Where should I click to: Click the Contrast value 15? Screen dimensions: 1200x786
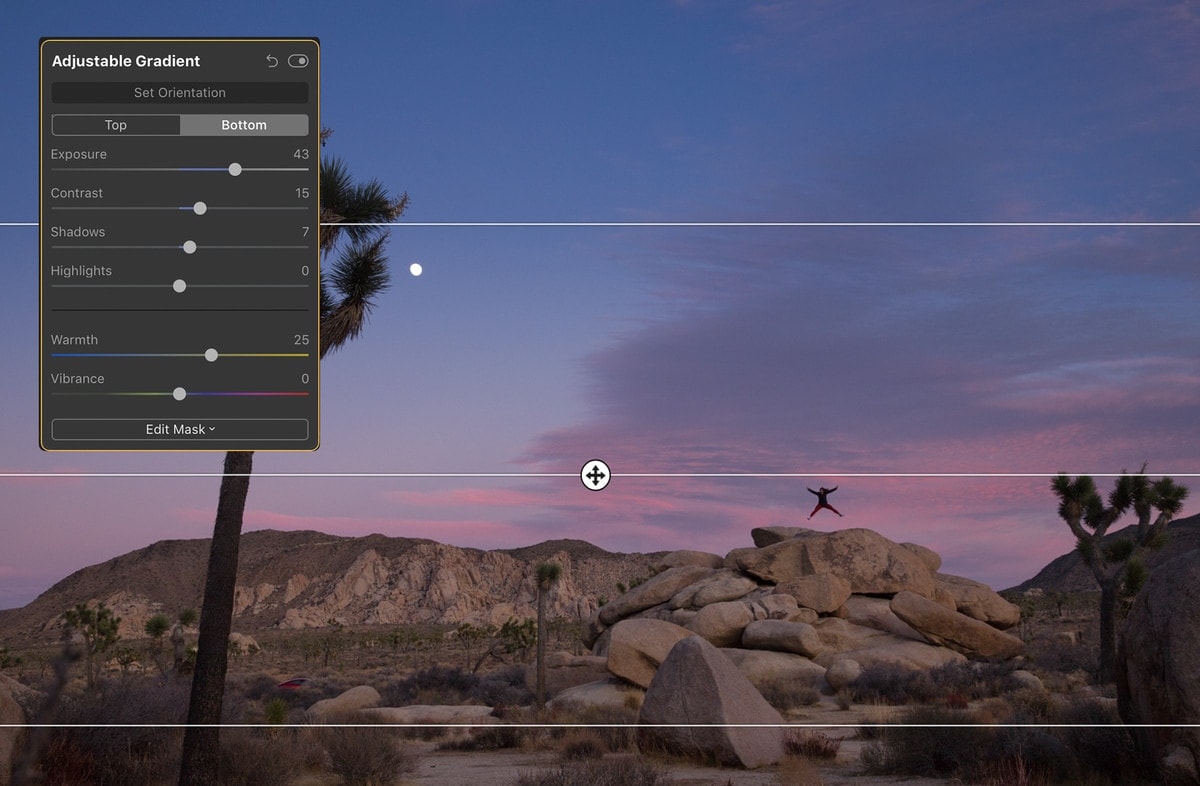coord(302,193)
